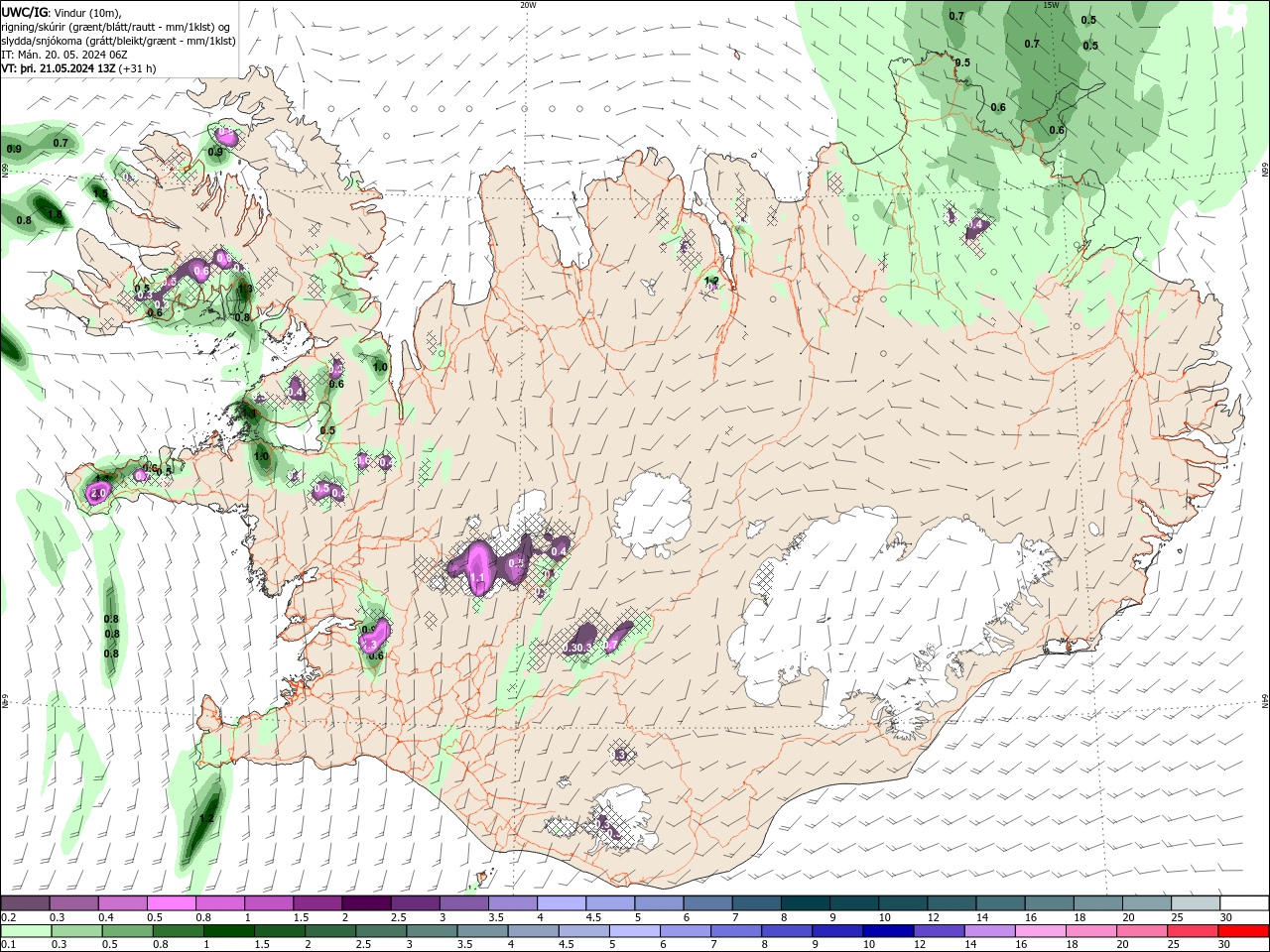Click the '0.1' legend label
The height and width of the screenshot is (952, 1270).
pyautogui.click(x=8, y=945)
